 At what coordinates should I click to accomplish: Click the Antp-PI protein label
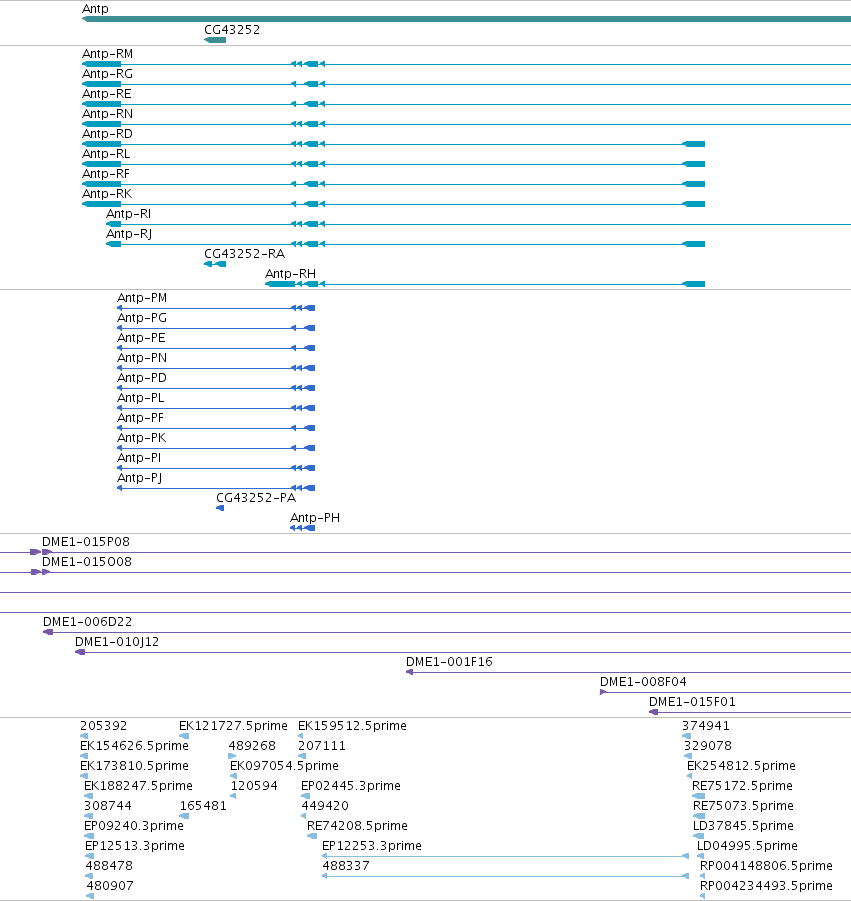[x=139, y=458]
